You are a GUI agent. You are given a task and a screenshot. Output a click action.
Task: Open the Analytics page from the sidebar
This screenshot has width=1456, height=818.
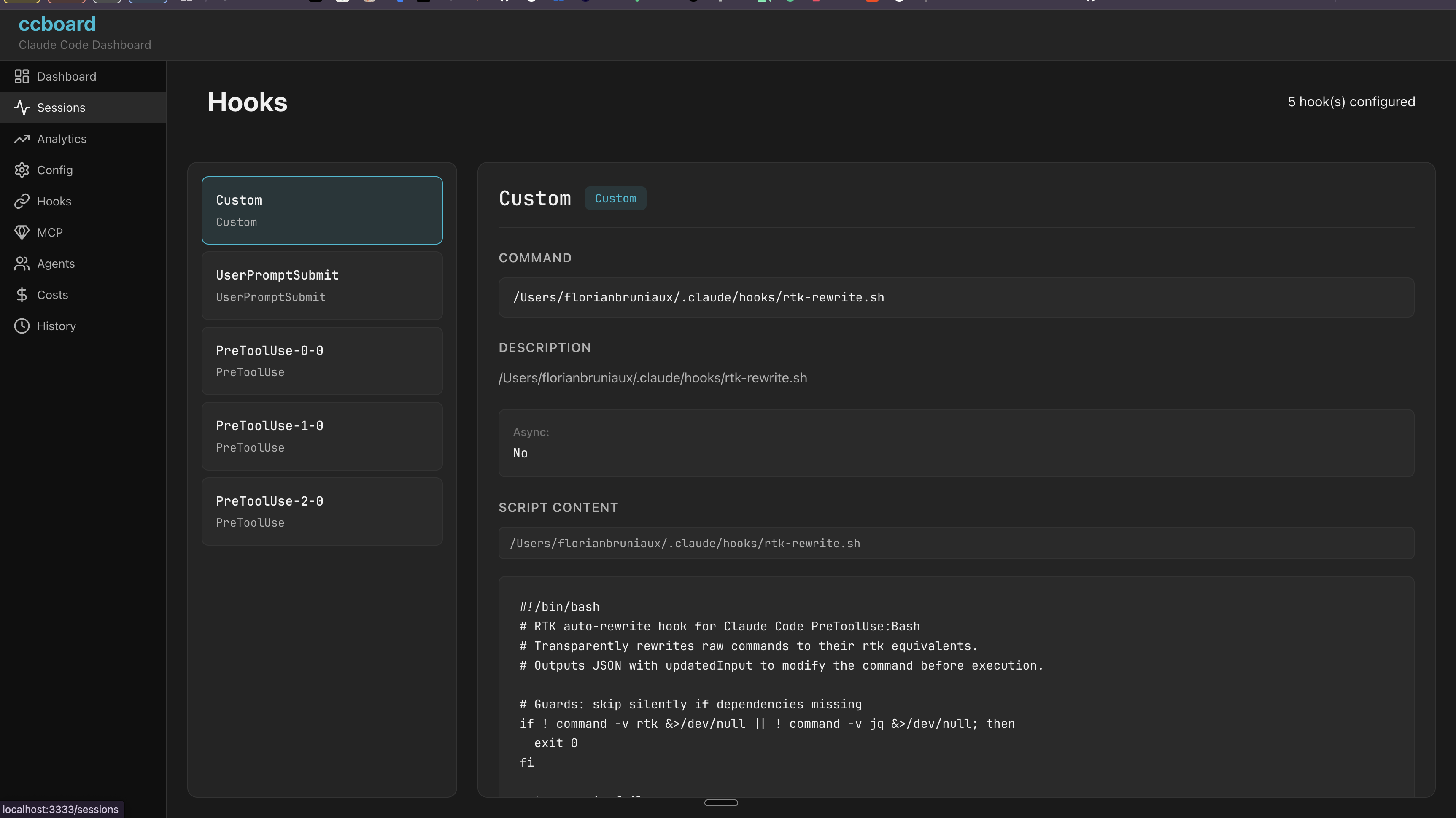coord(62,139)
